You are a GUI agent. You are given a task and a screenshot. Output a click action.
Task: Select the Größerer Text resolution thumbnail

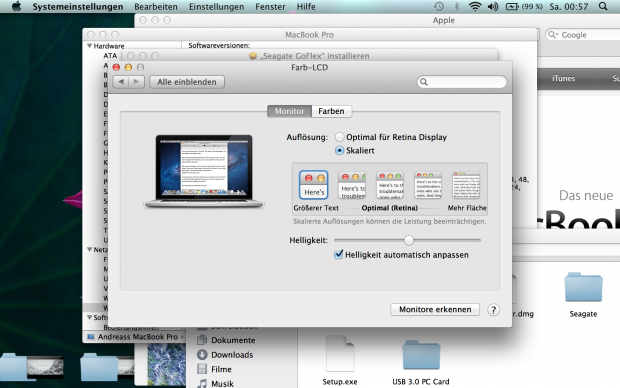pos(314,185)
